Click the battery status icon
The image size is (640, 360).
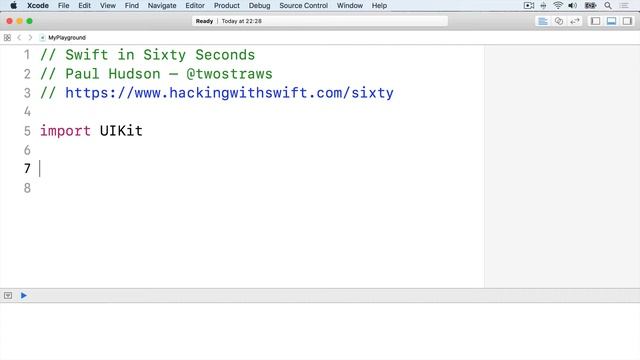(590, 6)
